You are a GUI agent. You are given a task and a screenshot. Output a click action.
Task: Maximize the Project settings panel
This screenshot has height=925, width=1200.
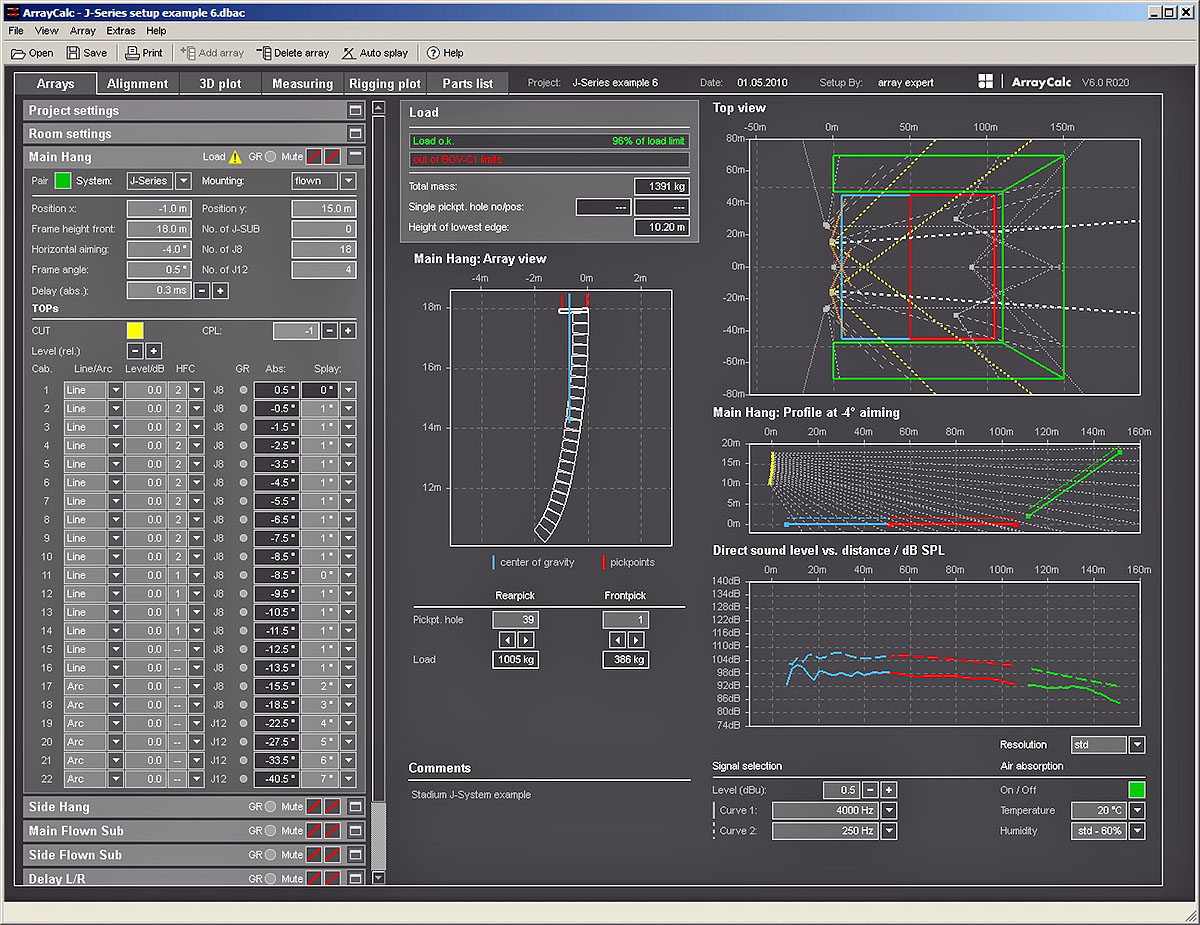tap(355, 111)
